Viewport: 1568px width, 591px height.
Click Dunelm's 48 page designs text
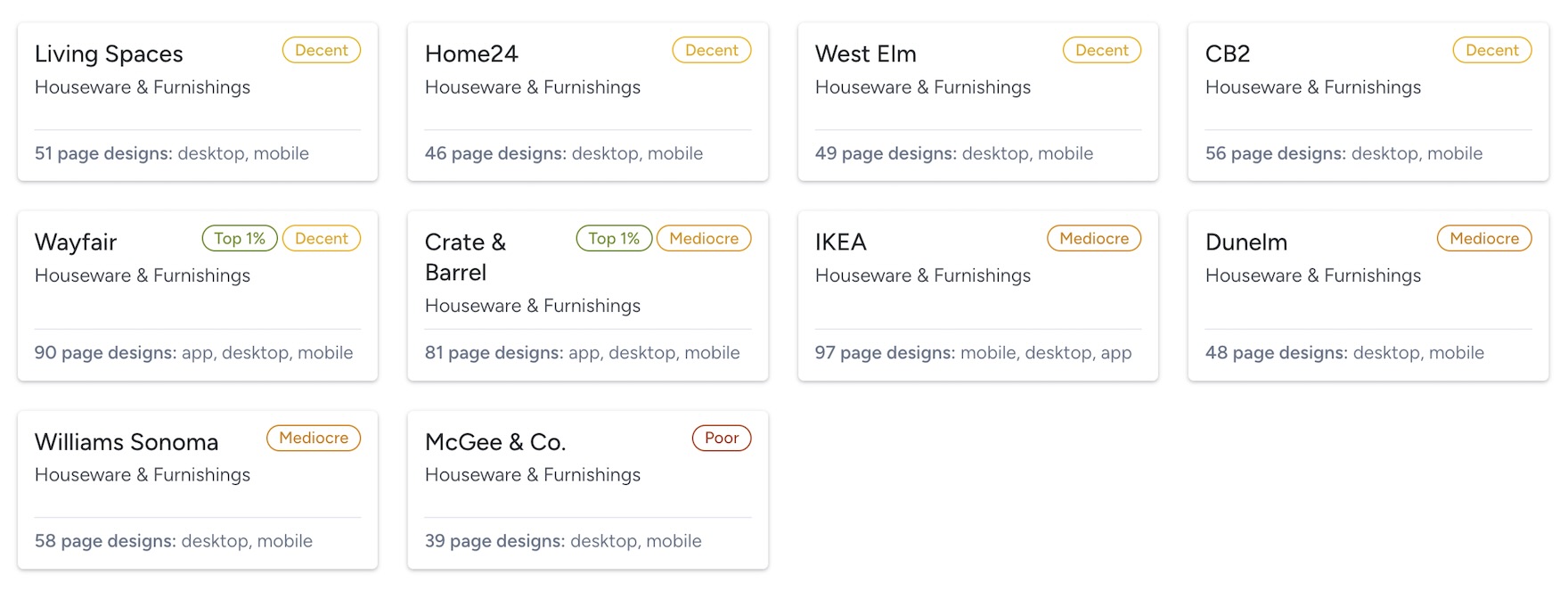click(x=1344, y=353)
